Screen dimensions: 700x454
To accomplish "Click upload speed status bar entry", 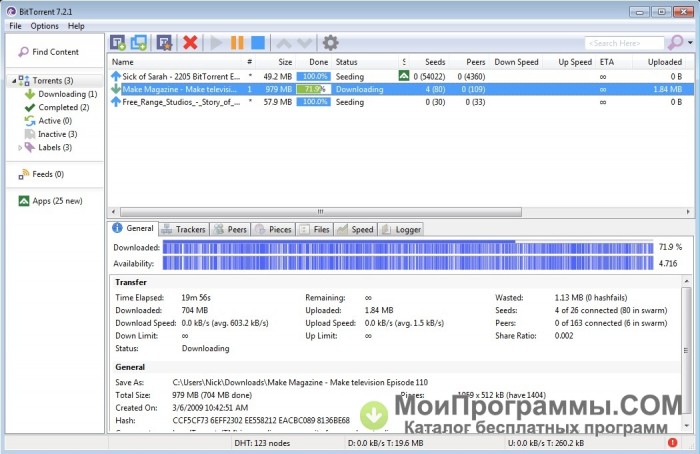I will click(546, 443).
